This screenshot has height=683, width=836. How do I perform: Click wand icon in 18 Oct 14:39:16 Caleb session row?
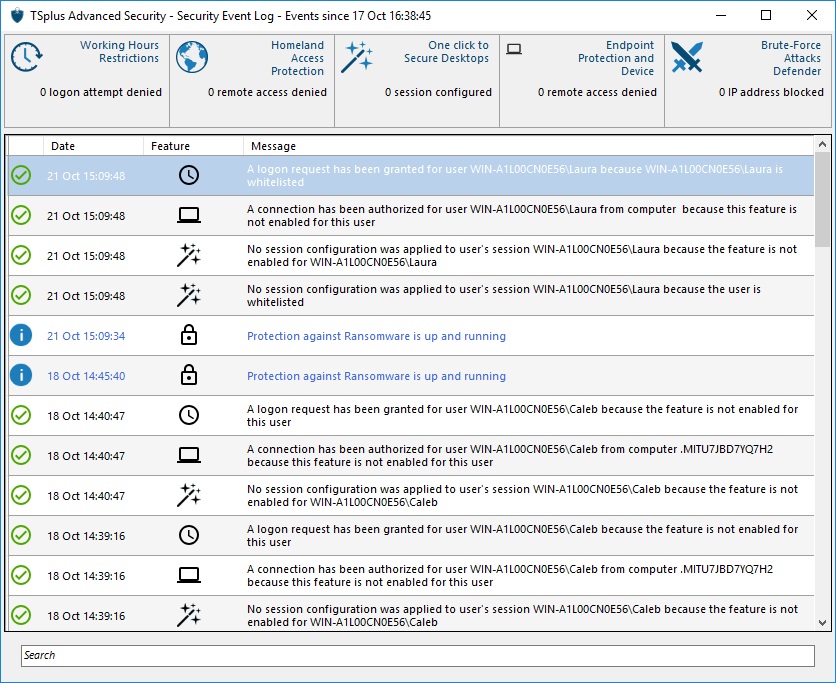[x=189, y=615]
